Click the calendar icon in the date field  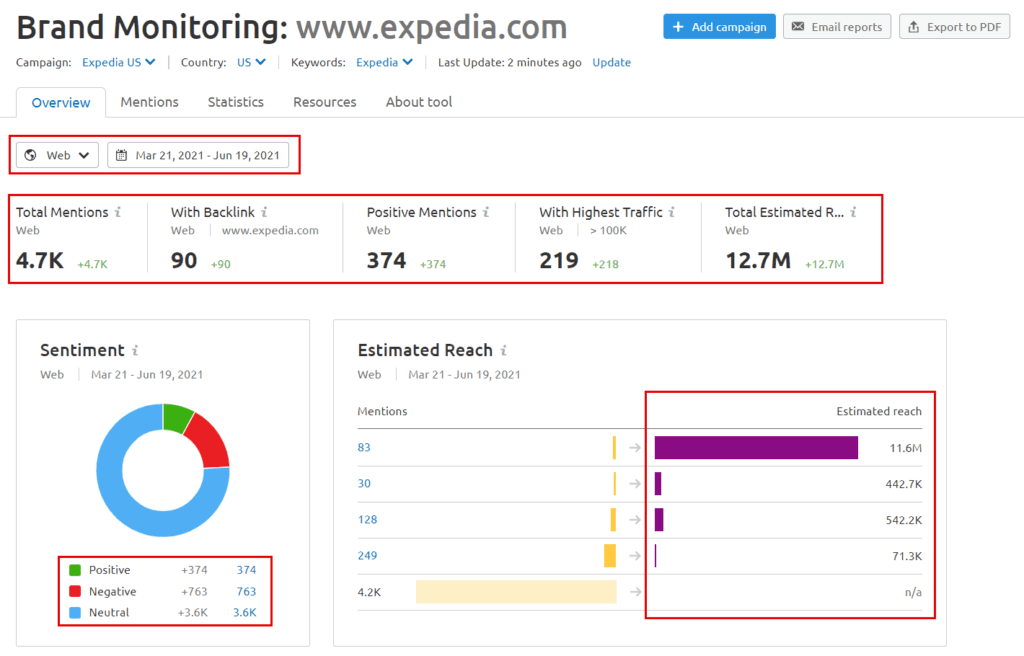point(121,156)
